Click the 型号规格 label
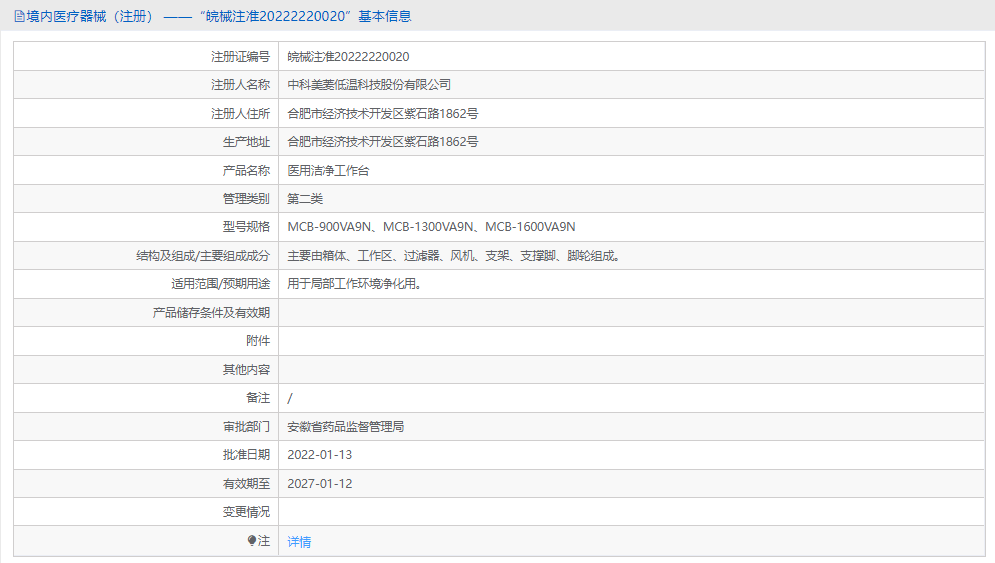 (246, 227)
